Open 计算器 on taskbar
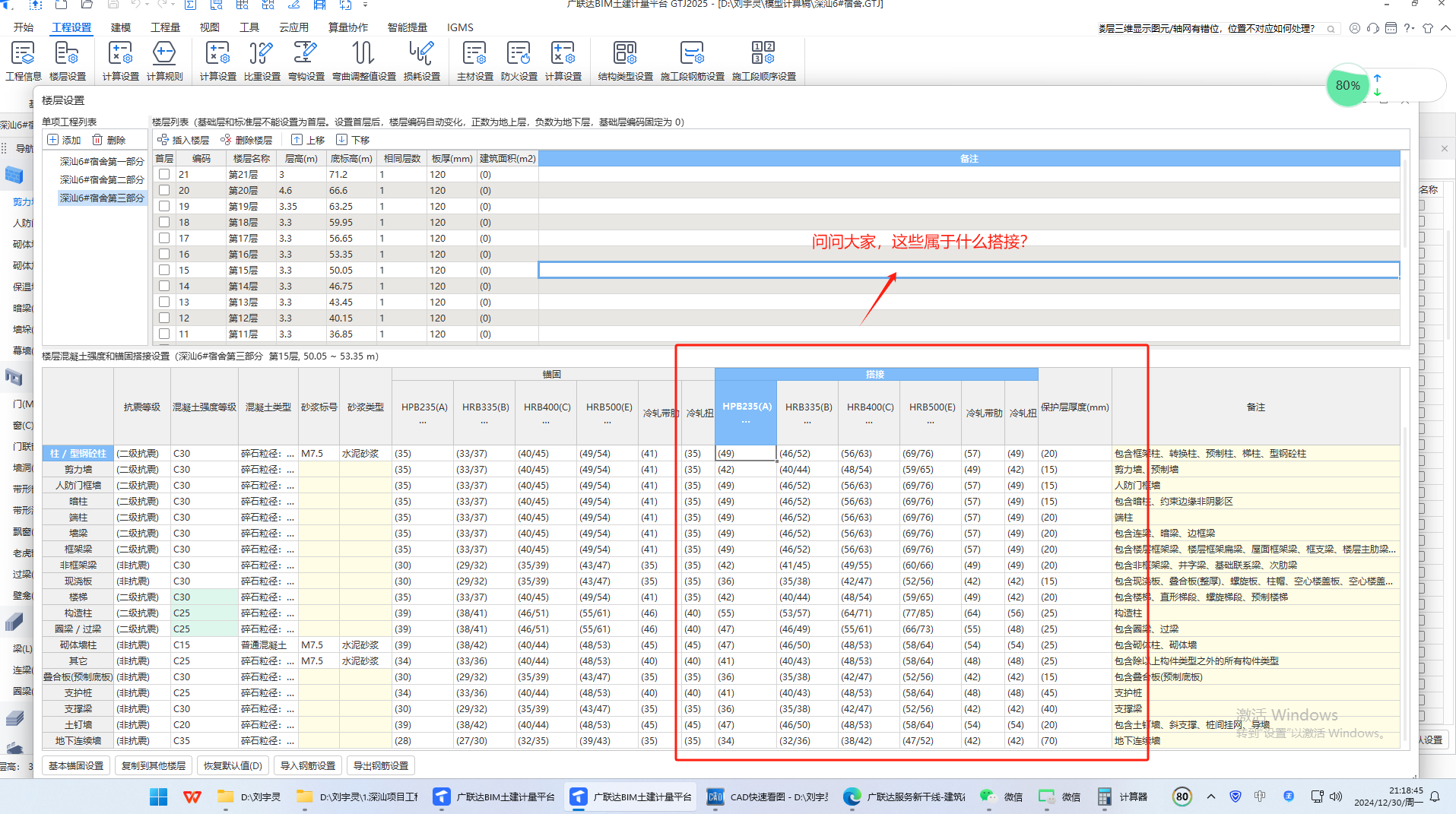 (1122, 797)
